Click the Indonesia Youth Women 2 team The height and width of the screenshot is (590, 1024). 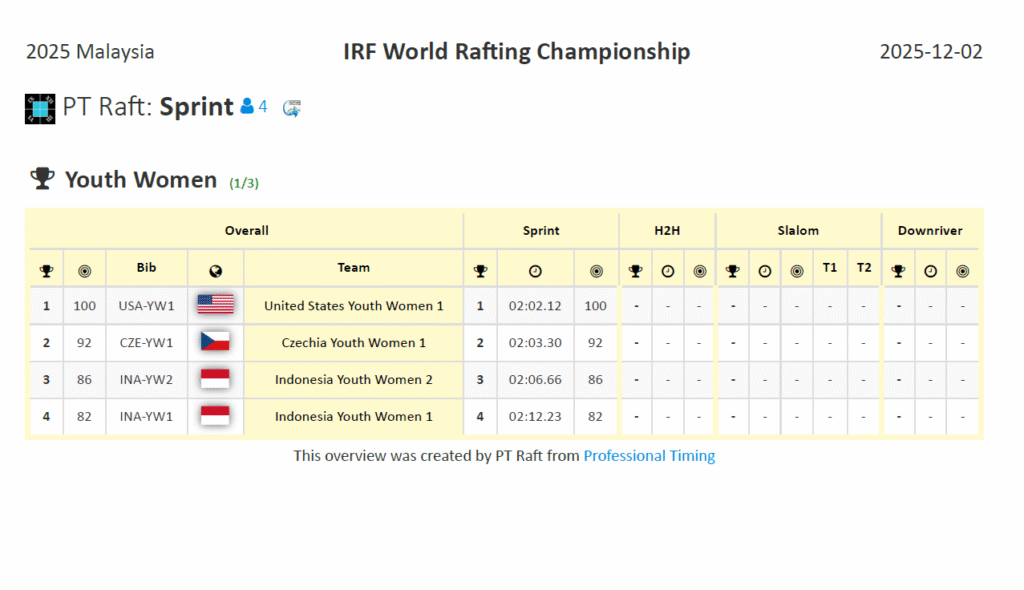pos(353,380)
